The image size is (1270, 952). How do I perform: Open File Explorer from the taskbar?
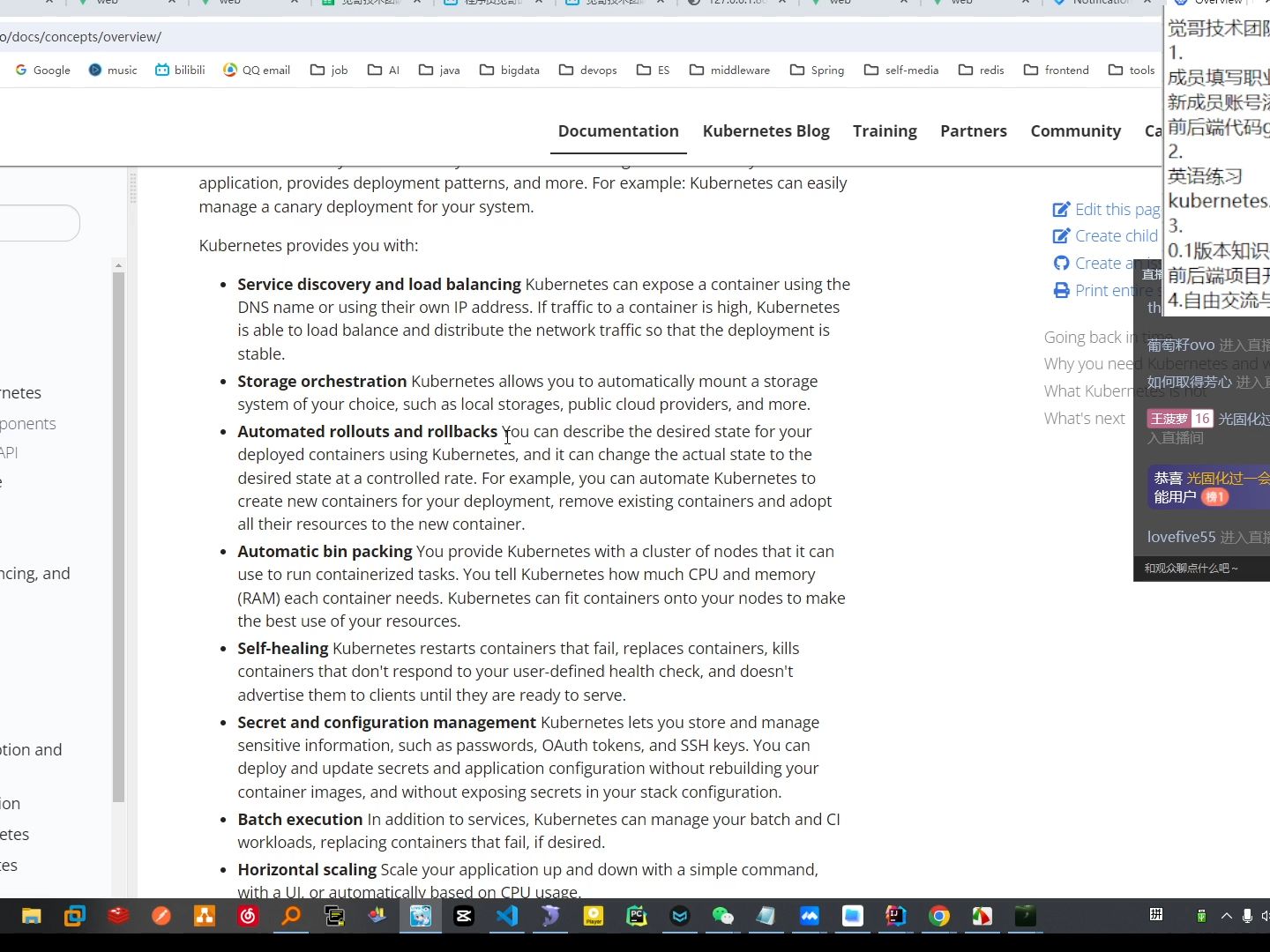[x=32, y=917]
